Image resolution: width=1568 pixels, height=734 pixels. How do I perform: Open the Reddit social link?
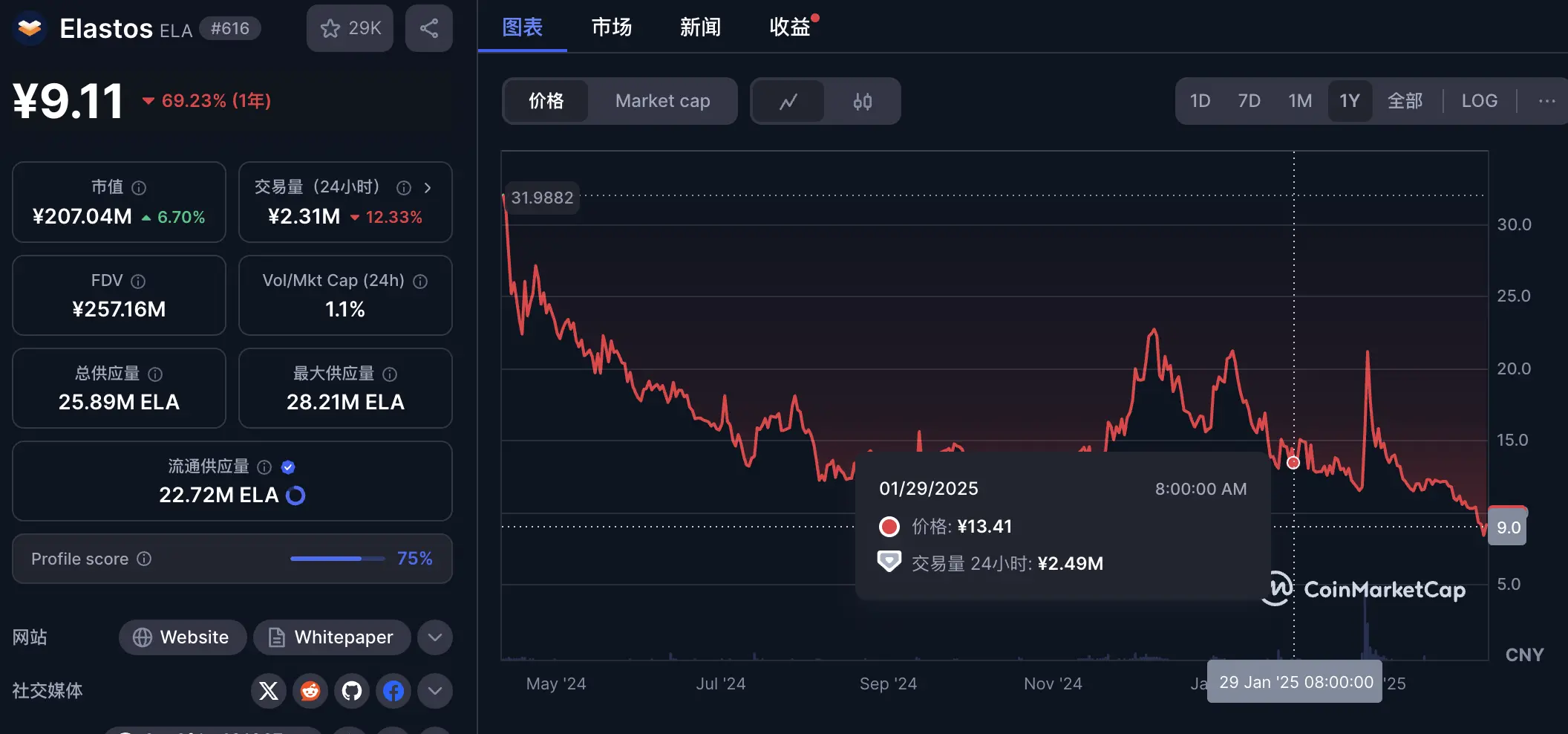tap(310, 691)
